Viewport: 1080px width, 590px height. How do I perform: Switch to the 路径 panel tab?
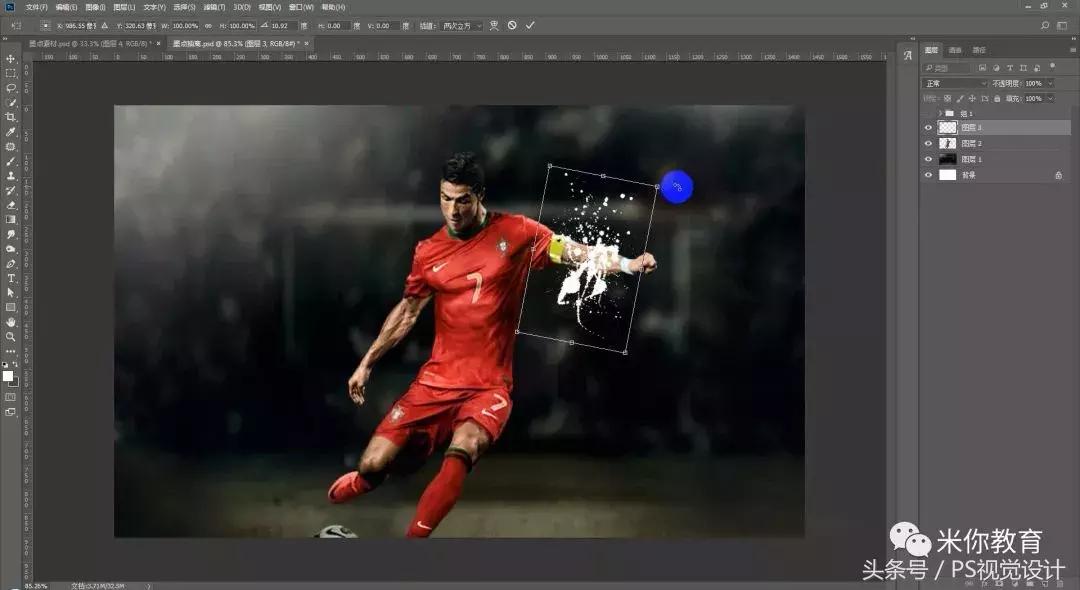(x=979, y=50)
